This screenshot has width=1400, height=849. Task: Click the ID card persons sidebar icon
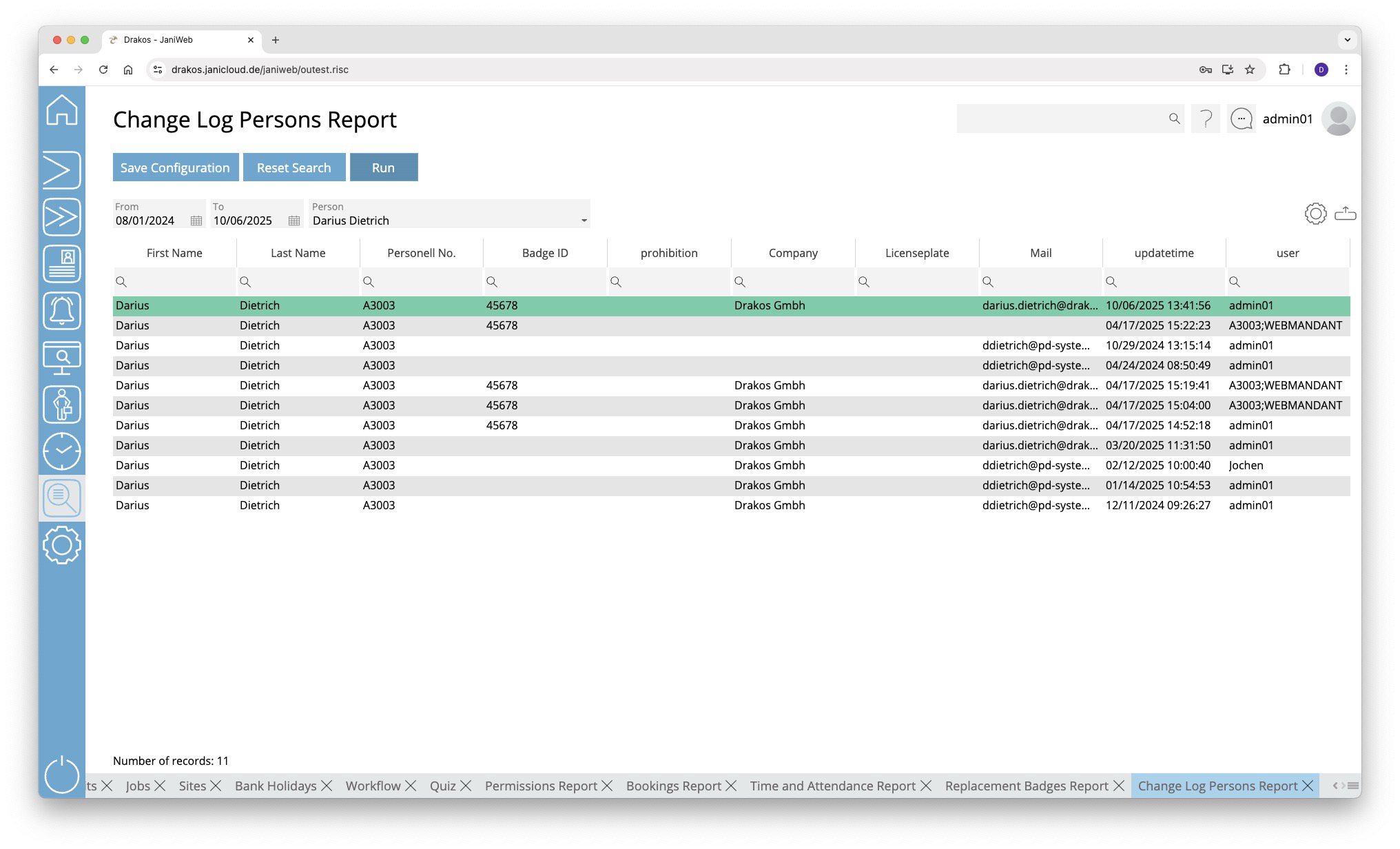pos(62,264)
